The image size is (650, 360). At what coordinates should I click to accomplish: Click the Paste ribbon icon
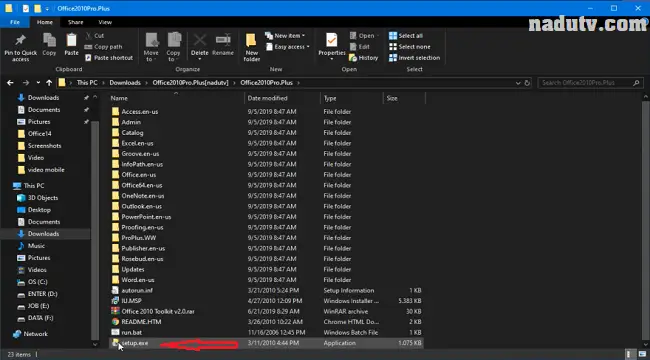[71, 40]
